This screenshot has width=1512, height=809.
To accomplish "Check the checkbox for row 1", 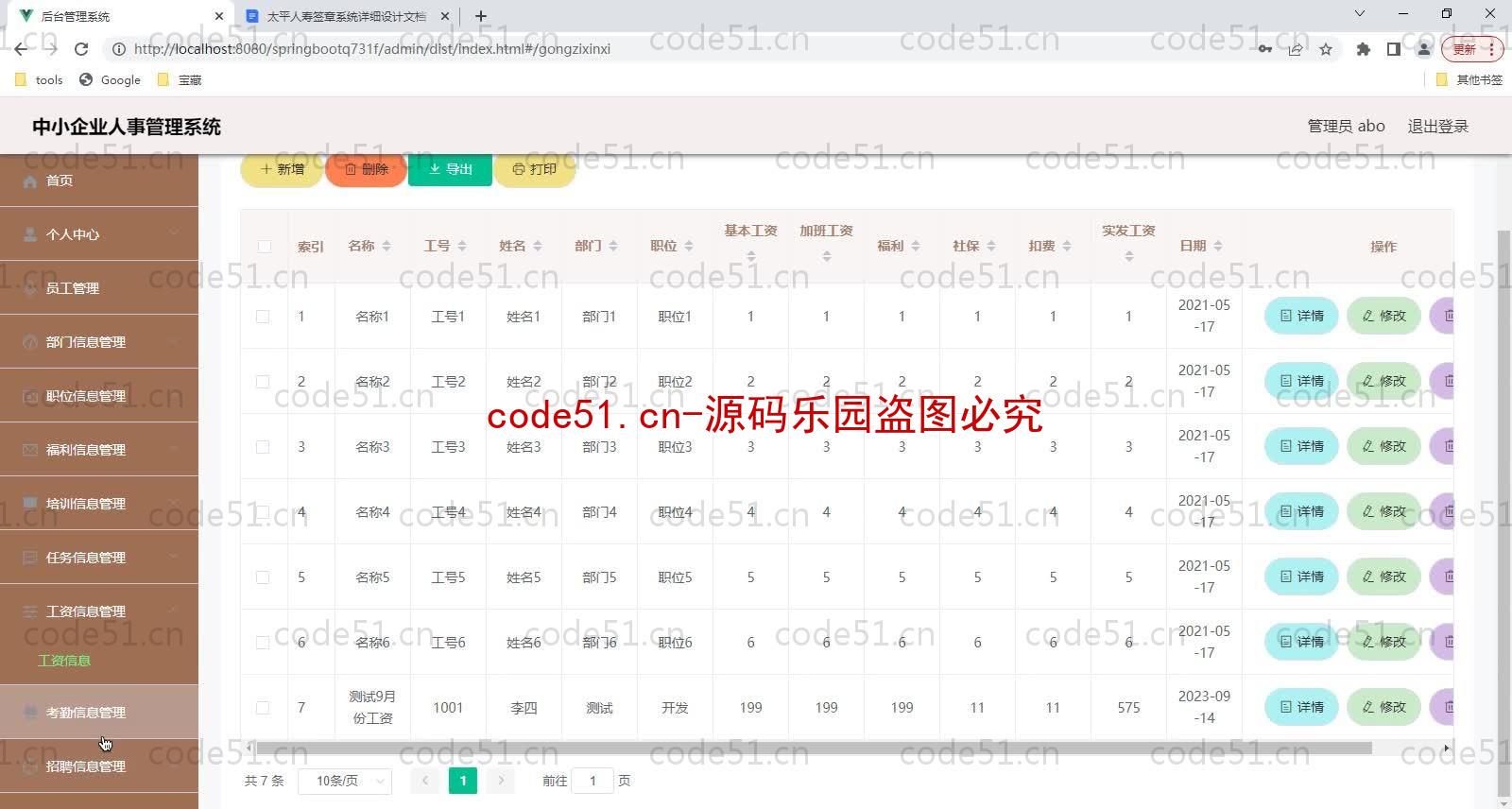I will click(x=263, y=317).
